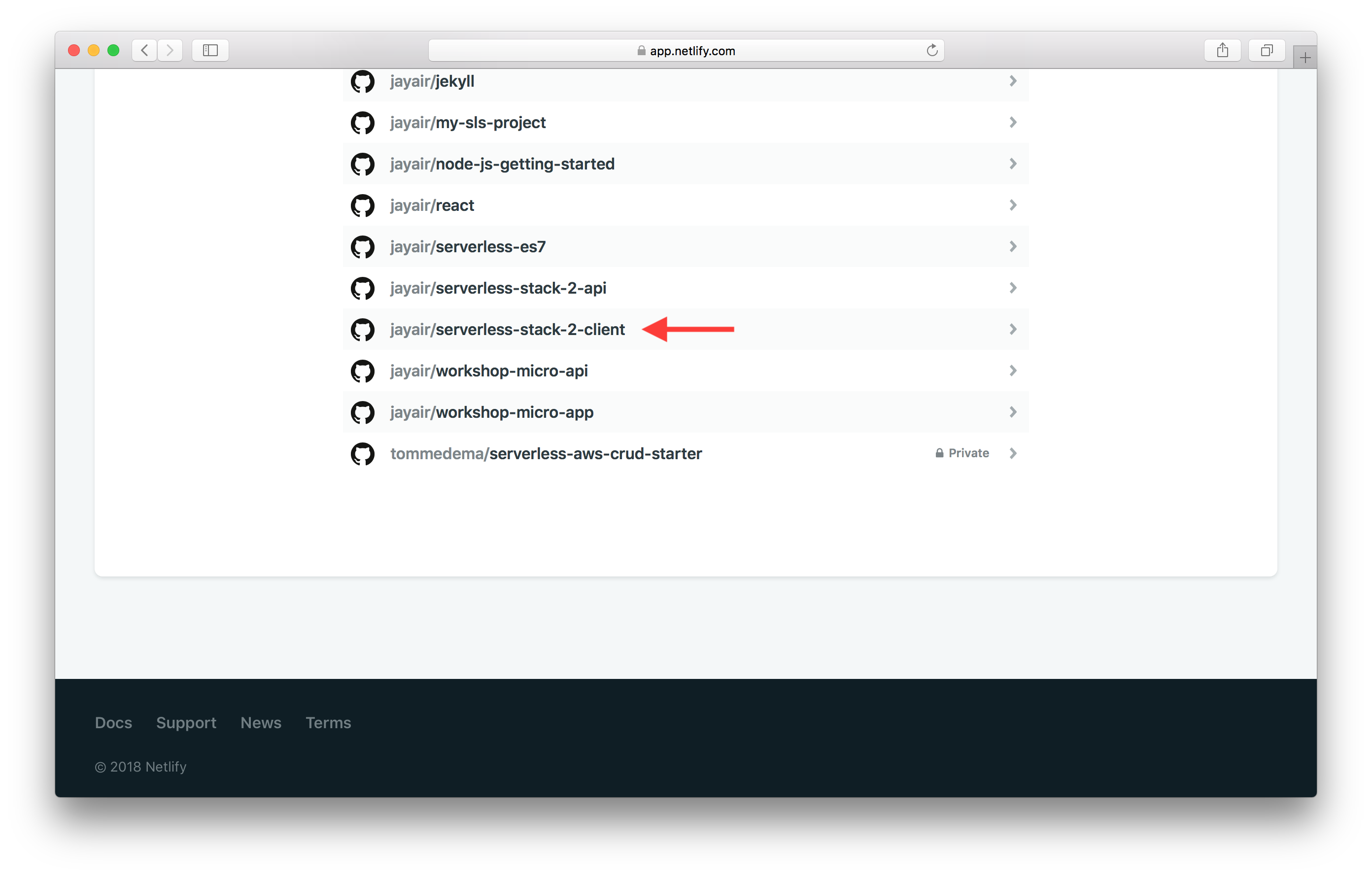Click the GitHub icon for jayair/serverless-stack-2-api
The image size is (1372, 876).
362,288
